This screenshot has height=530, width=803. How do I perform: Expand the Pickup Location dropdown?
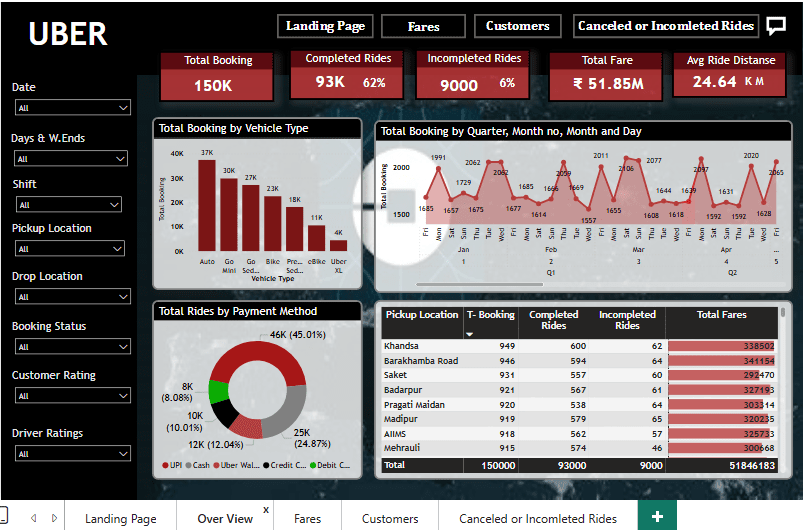pos(70,249)
